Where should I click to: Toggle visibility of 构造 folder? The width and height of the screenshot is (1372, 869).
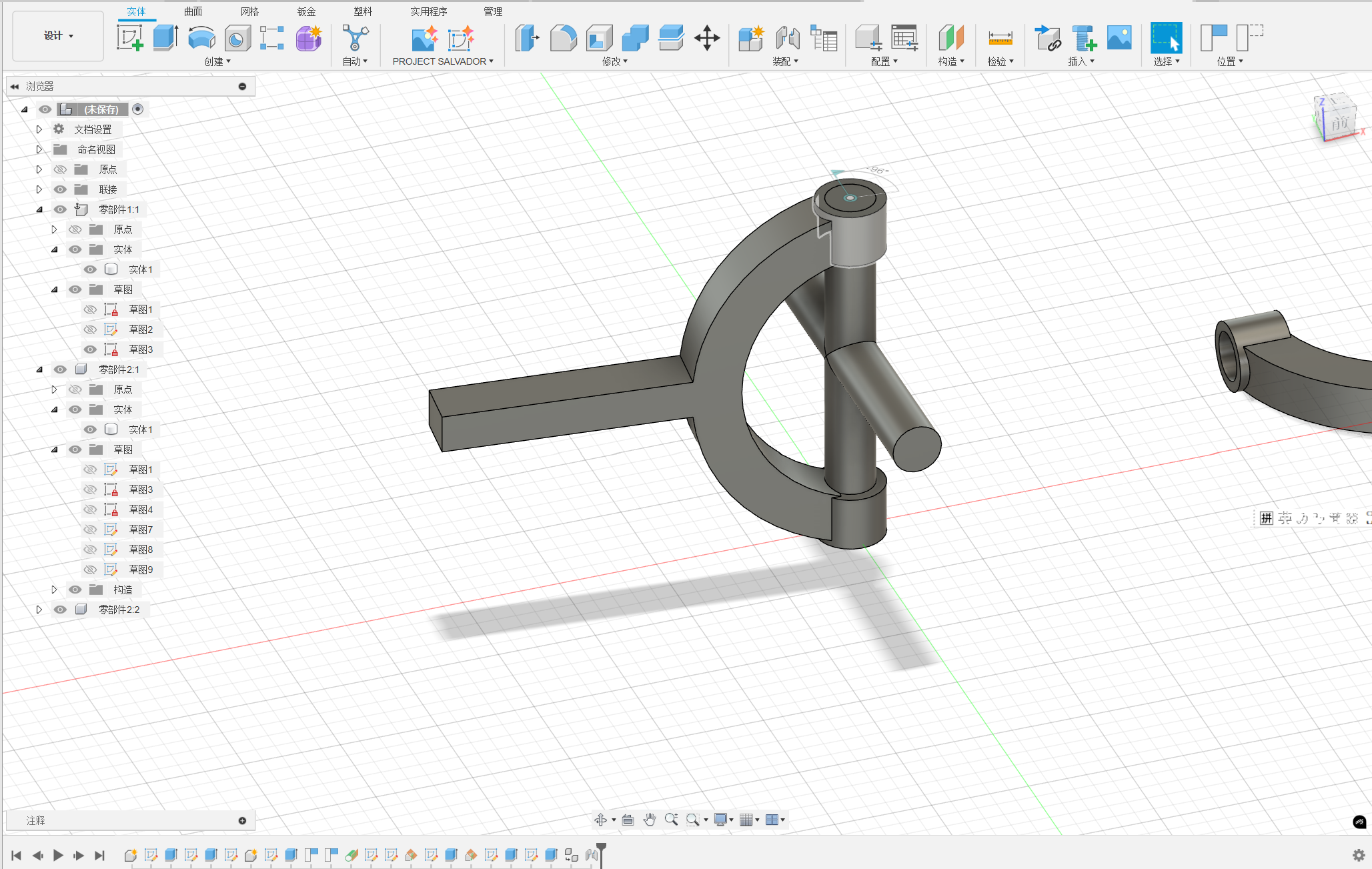(x=75, y=590)
